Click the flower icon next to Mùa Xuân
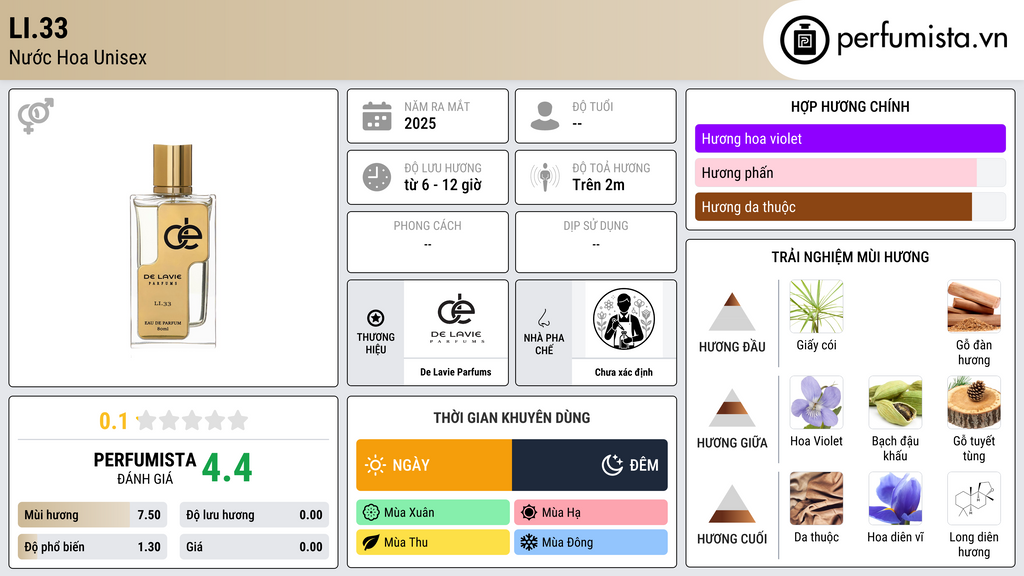 [371, 513]
